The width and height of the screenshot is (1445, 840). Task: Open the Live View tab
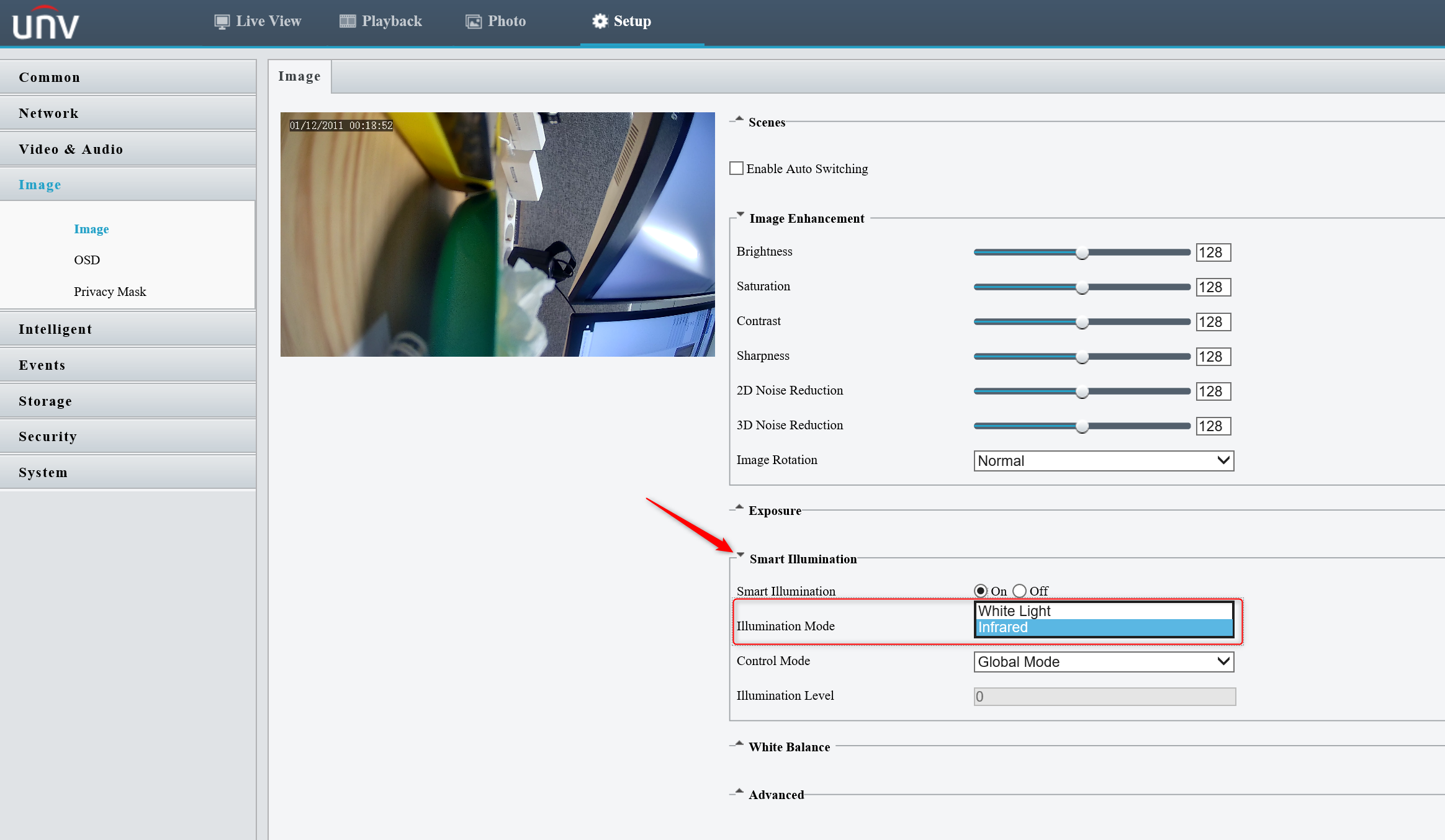point(258,22)
